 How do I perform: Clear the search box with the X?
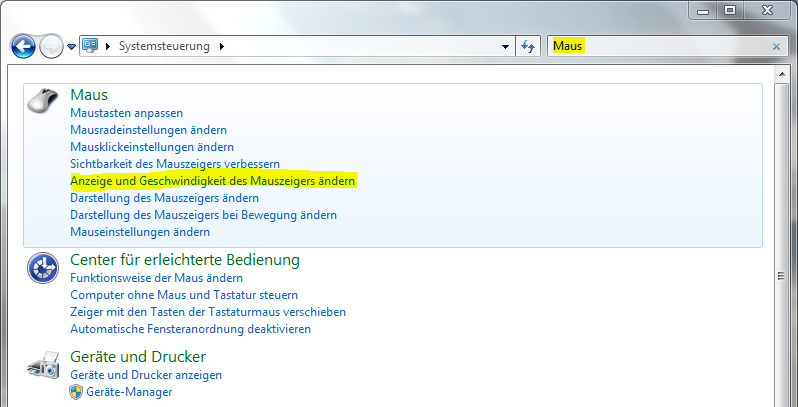776,46
